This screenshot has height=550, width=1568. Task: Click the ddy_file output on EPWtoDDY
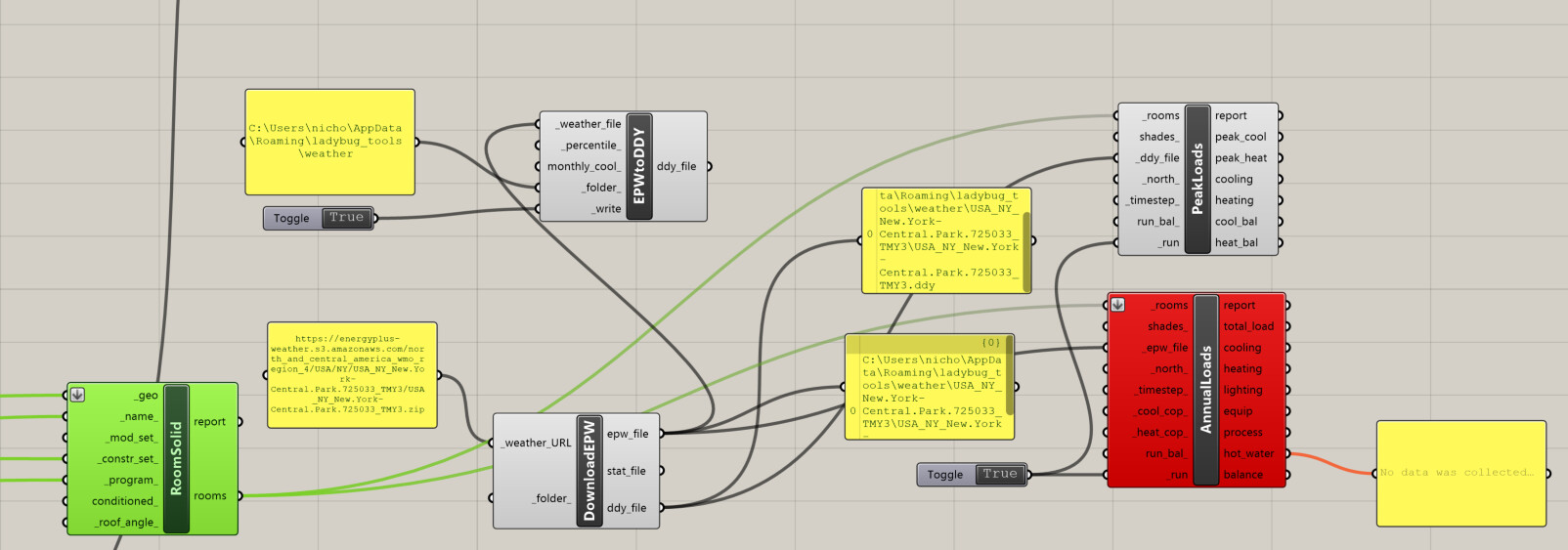676,166
